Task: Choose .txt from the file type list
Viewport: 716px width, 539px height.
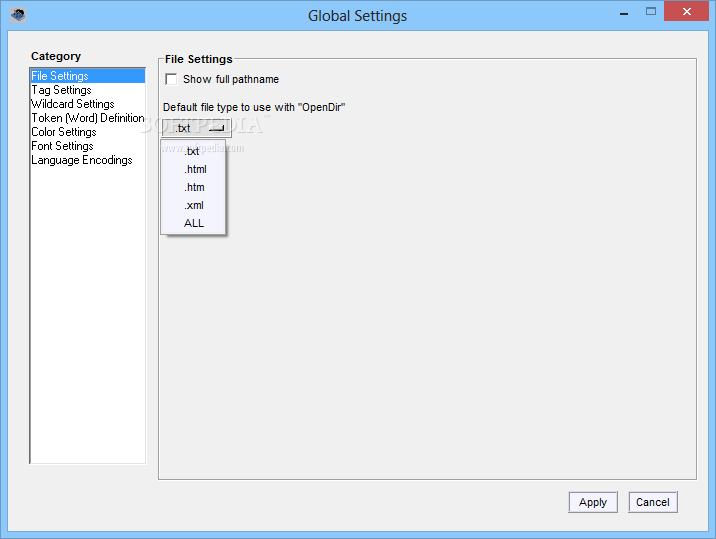Action: tap(193, 151)
